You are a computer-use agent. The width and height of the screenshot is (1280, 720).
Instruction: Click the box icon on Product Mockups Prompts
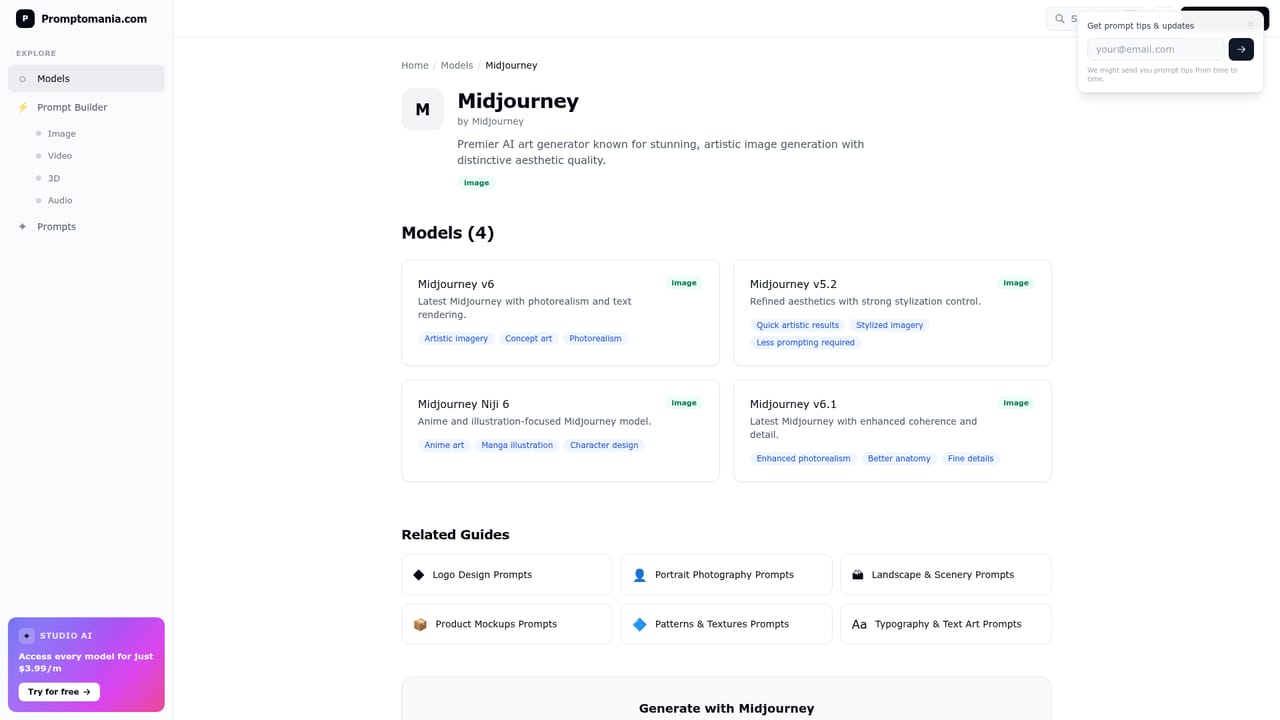(420, 624)
